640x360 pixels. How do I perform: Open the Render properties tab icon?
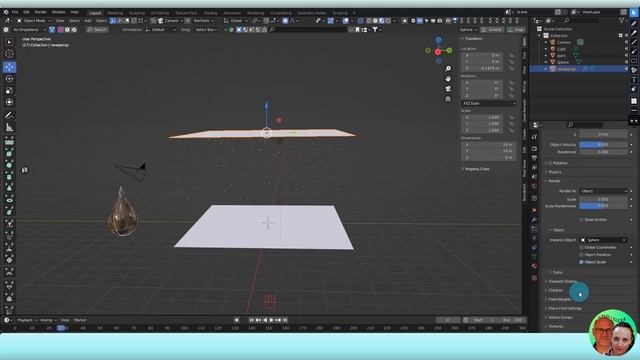click(x=534, y=149)
